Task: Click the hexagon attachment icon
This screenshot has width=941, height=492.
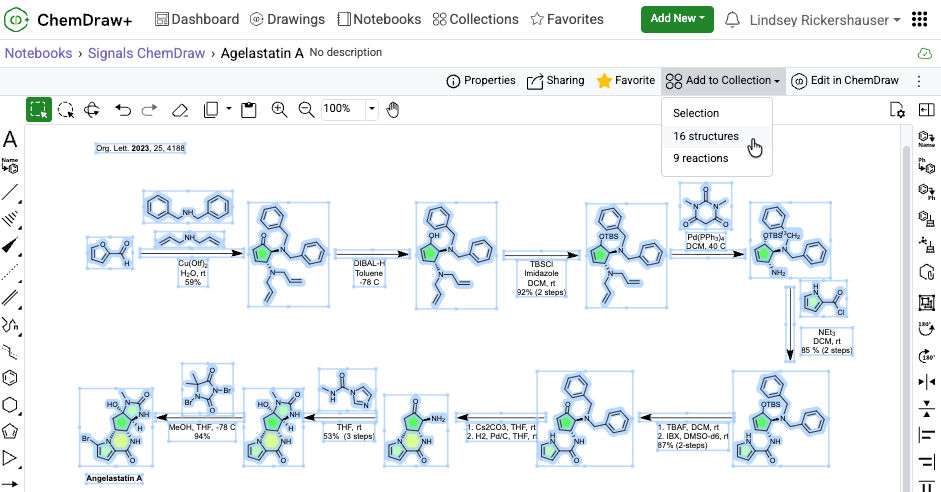Action: click(x=927, y=272)
